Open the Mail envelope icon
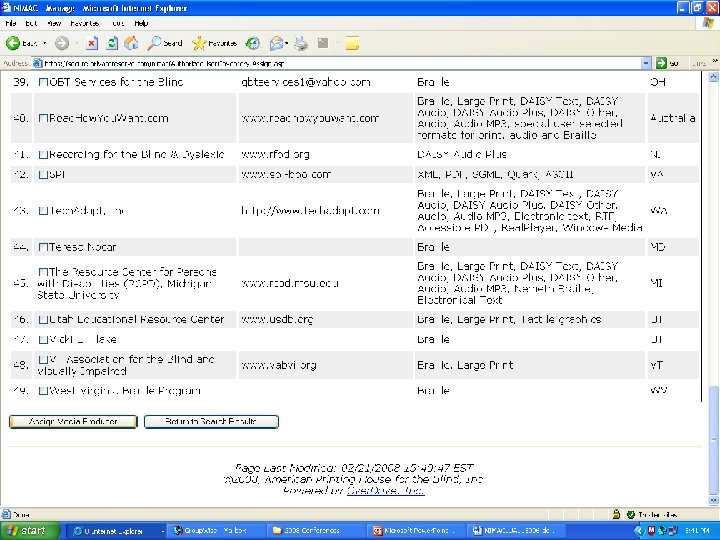The height and width of the screenshot is (540, 720). 276,43
